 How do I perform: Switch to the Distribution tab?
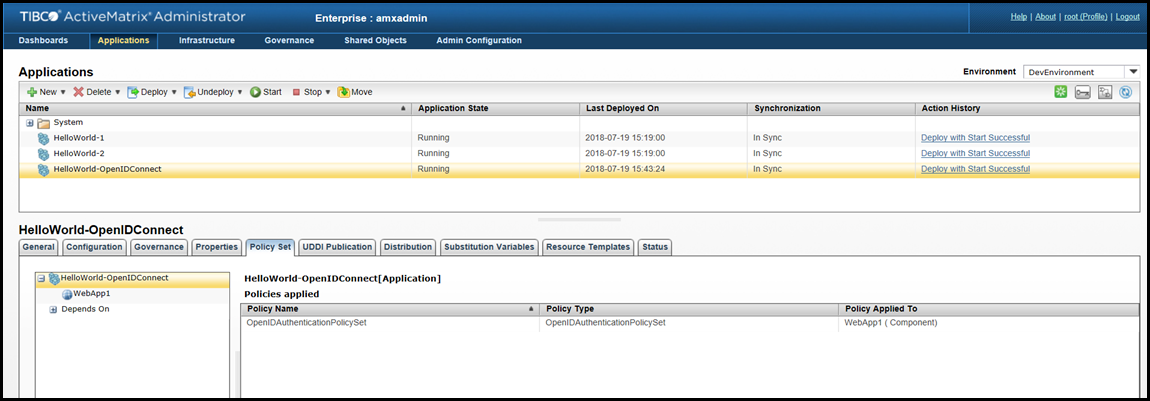tap(408, 247)
